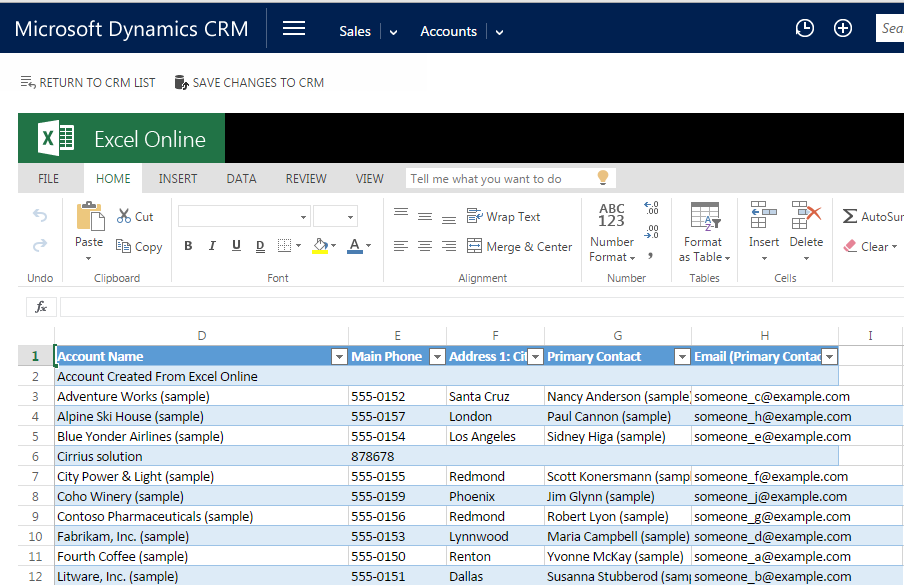The height and width of the screenshot is (585, 904).
Task: Open the borders dropdown arrow
Action: (299, 246)
